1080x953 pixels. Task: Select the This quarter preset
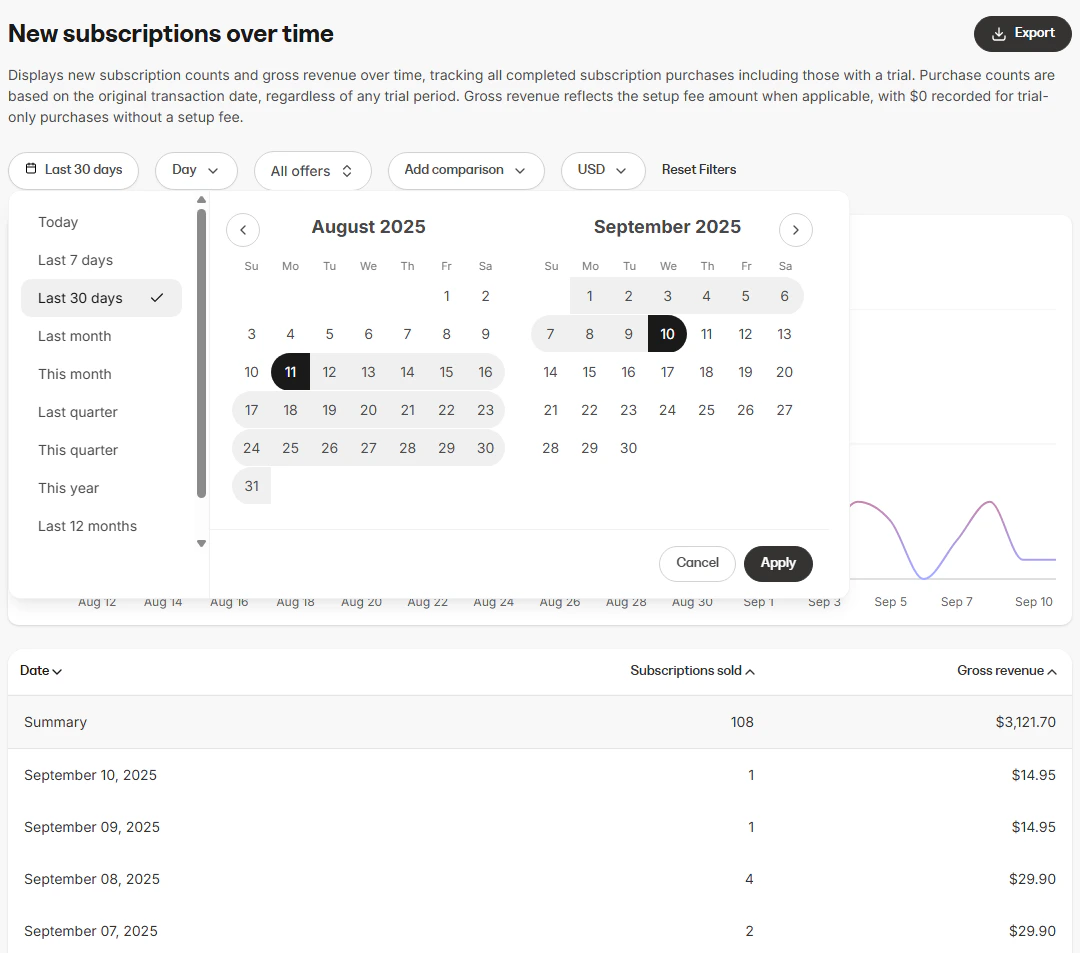[x=78, y=450]
